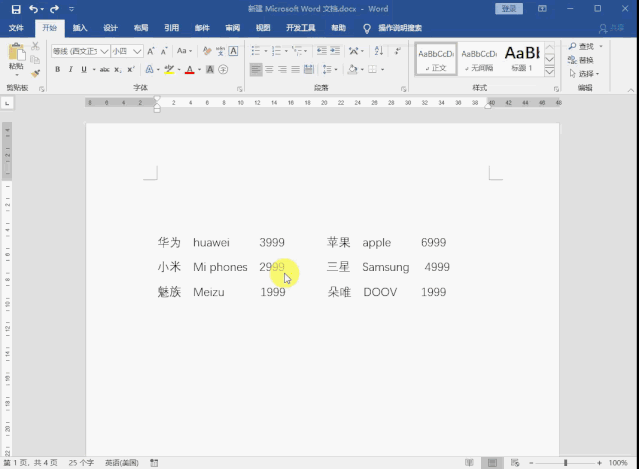Select the 无间隔 style
Viewport: 639px width, 469px height.
point(479,59)
